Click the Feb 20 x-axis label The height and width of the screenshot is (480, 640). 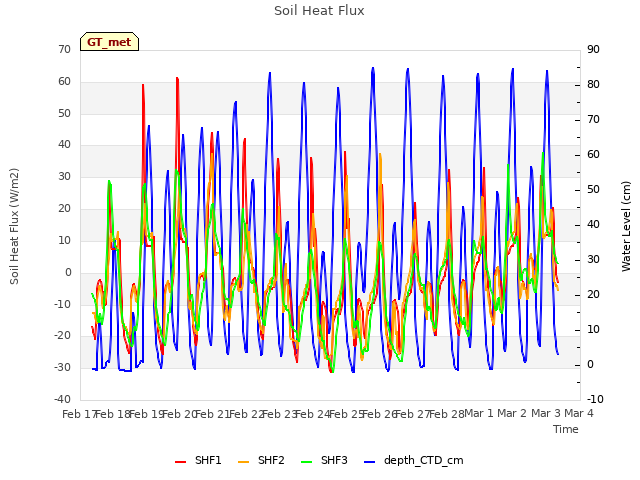(180, 414)
